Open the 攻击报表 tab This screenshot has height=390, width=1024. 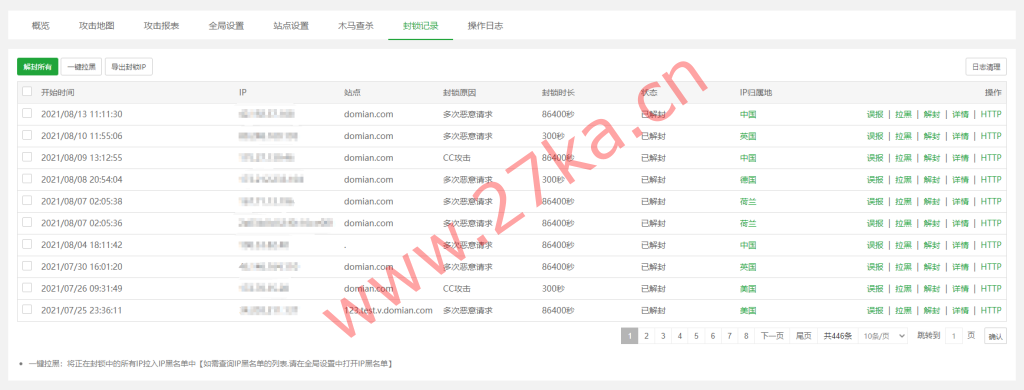(x=161, y=26)
